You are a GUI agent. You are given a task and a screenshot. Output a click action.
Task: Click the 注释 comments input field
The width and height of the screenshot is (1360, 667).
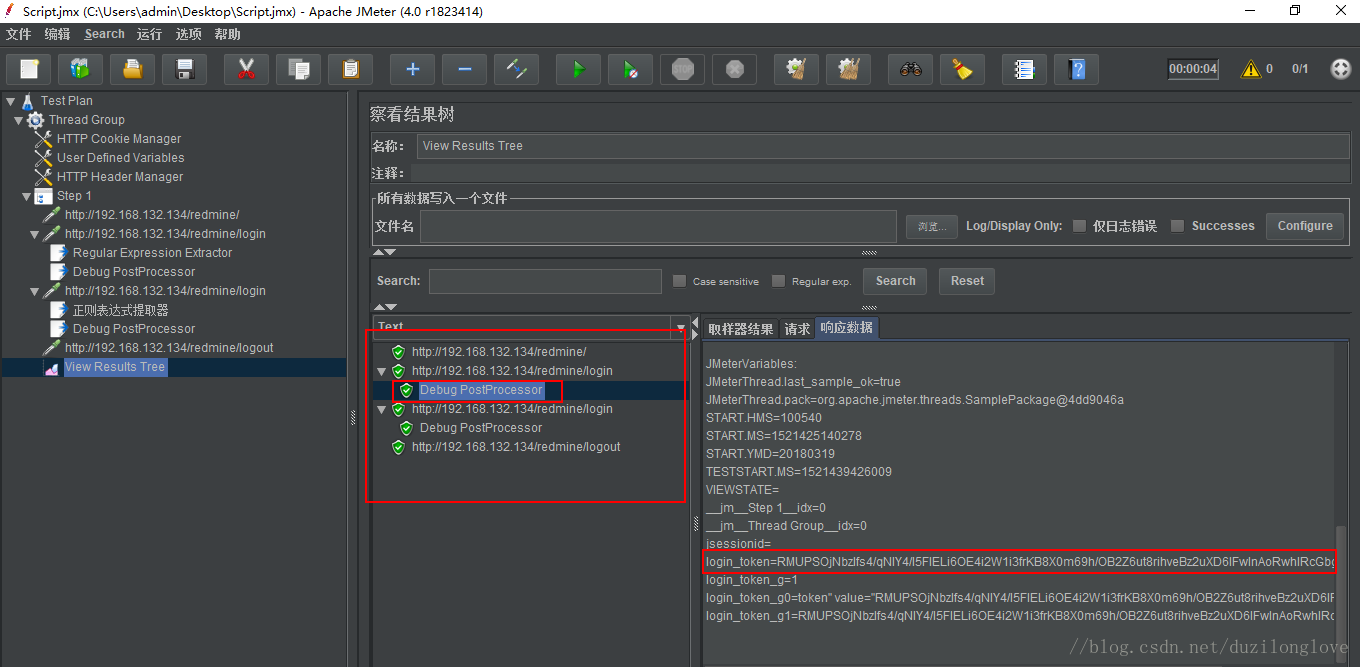pyautogui.click(x=880, y=174)
